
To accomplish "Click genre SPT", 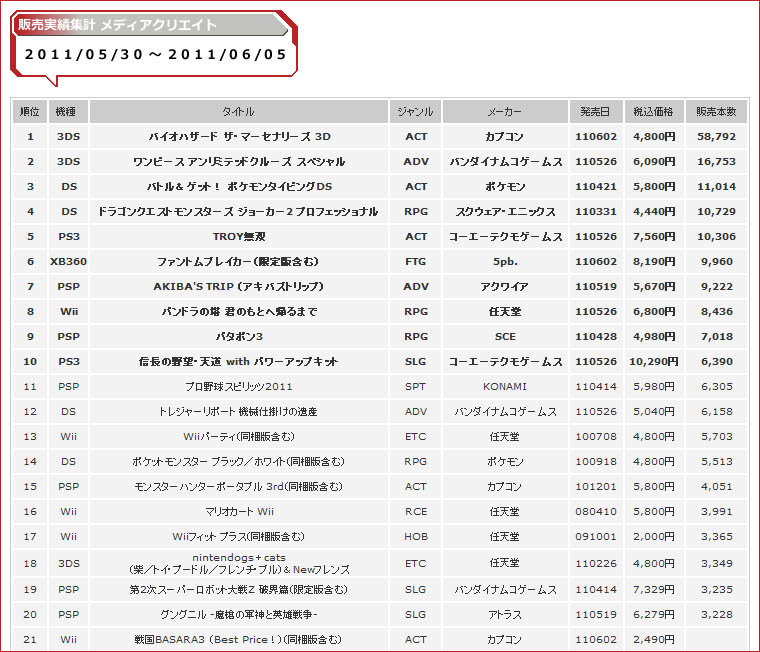I will pos(415,386).
